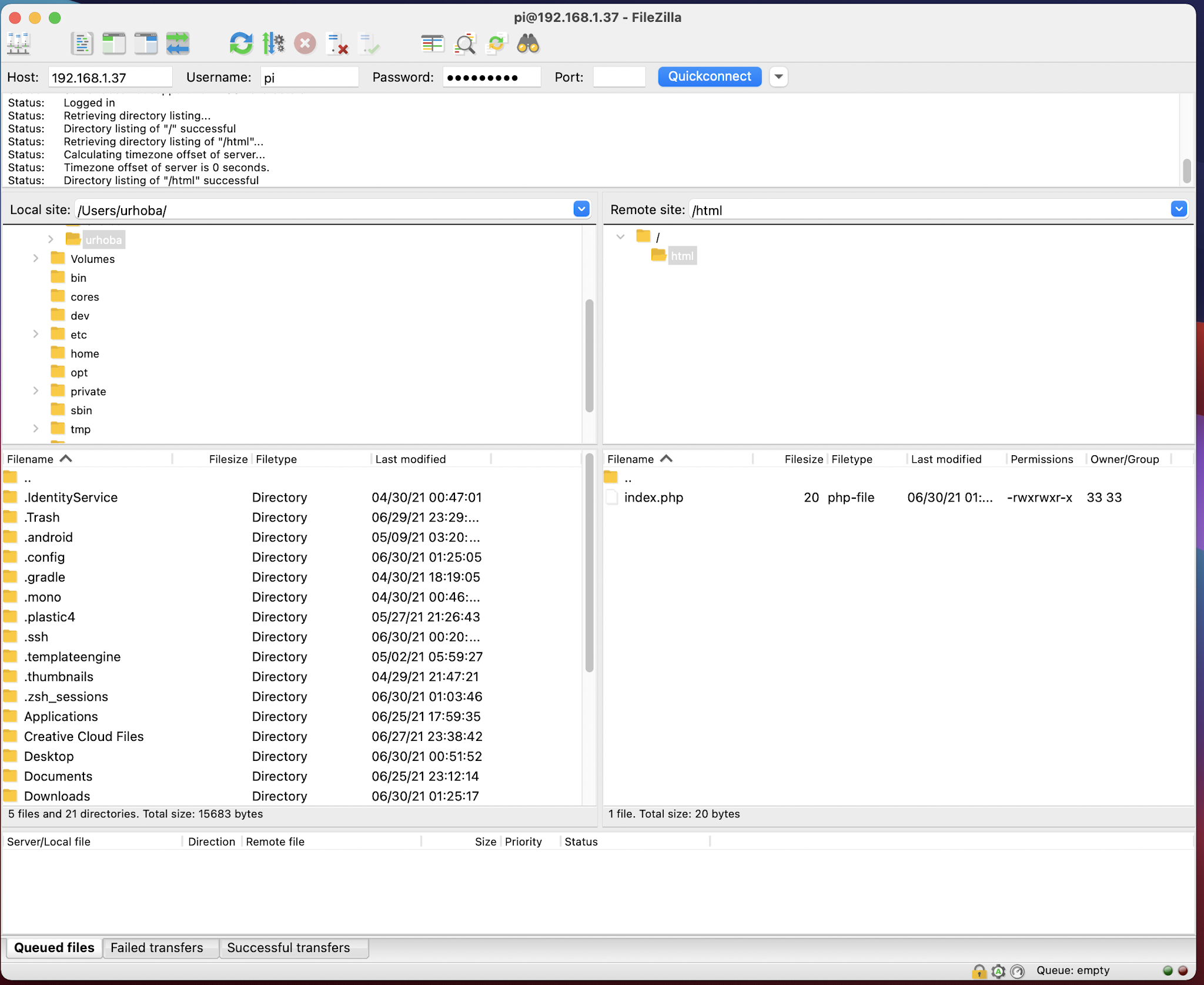
Task: Expand the etc folder in local tree
Action: (x=36, y=333)
